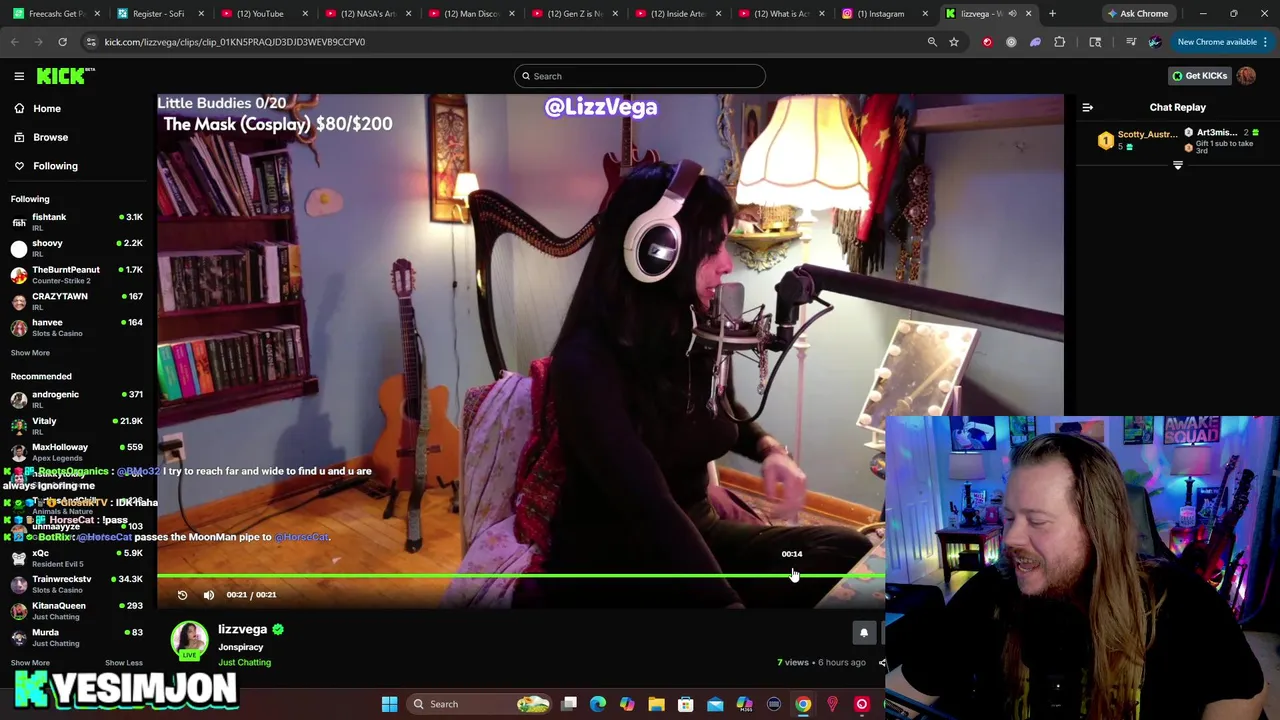This screenshot has height=720, width=1280.
Task: Click the Get KICKs button
Action: tap(1199, 76)
